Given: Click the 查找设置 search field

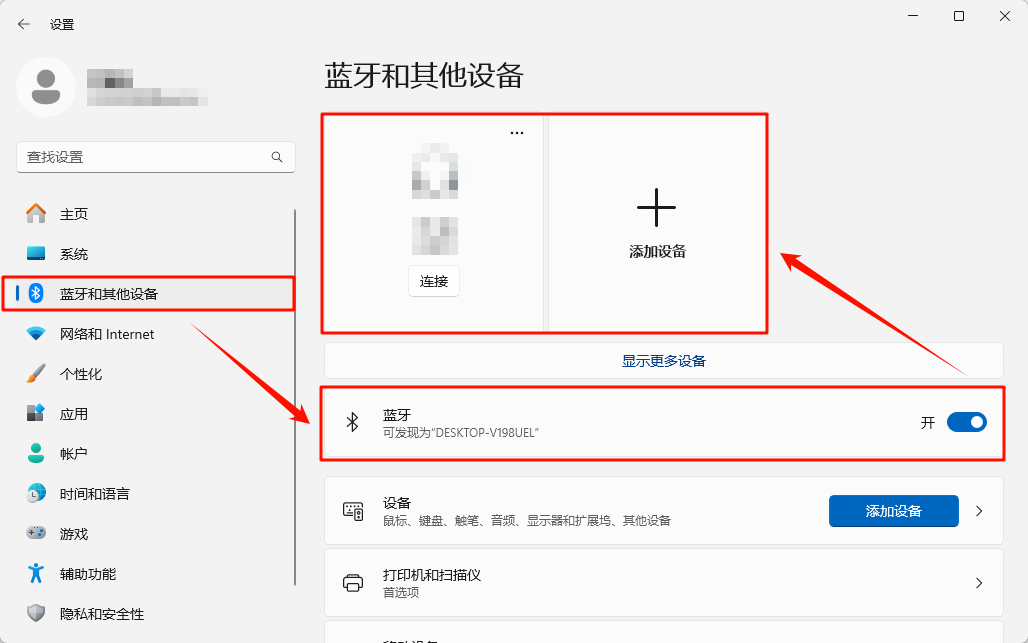Looking at the screenshot, I should pos(145,157).
